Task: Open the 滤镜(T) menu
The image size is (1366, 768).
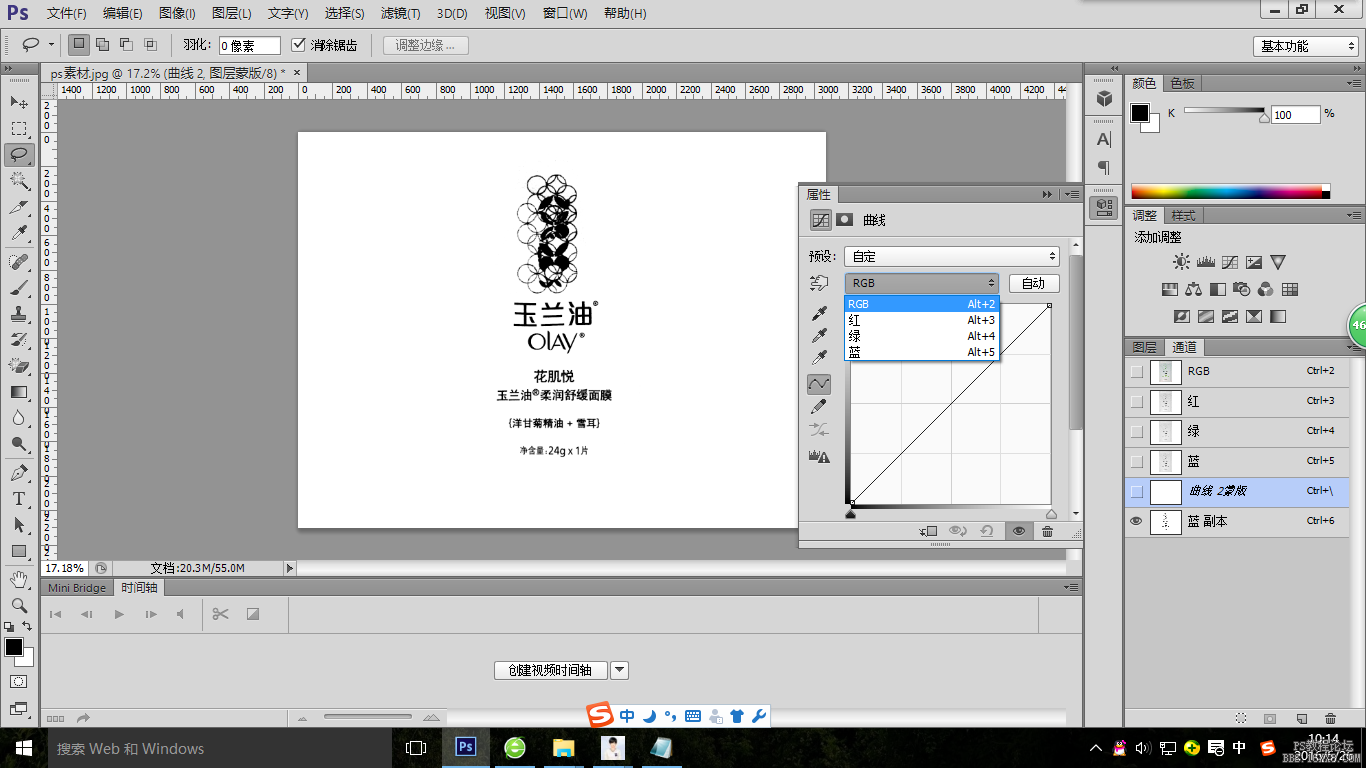Action: tap(400, 13)
